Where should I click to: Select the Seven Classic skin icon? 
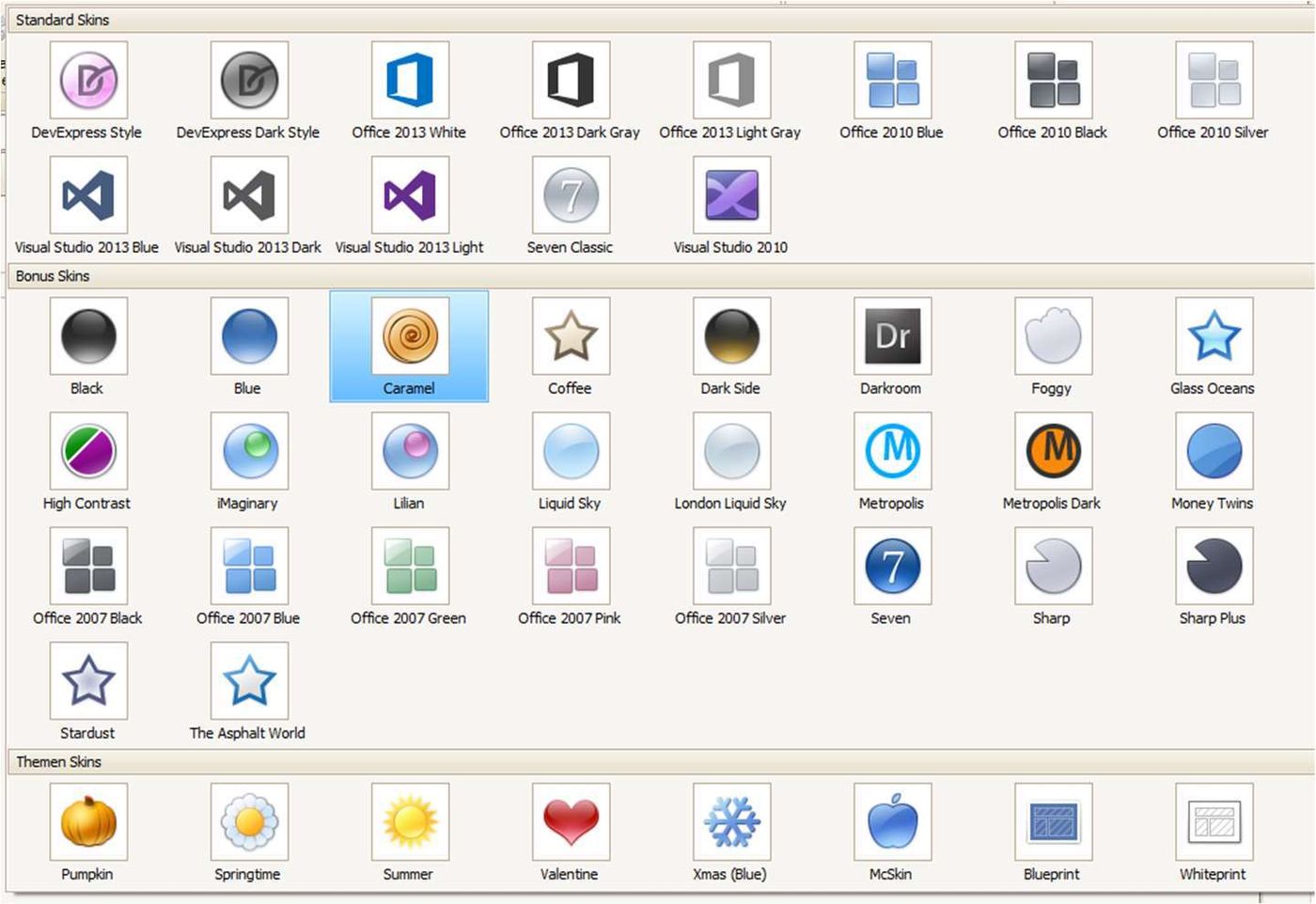click(x=571, y=195)
